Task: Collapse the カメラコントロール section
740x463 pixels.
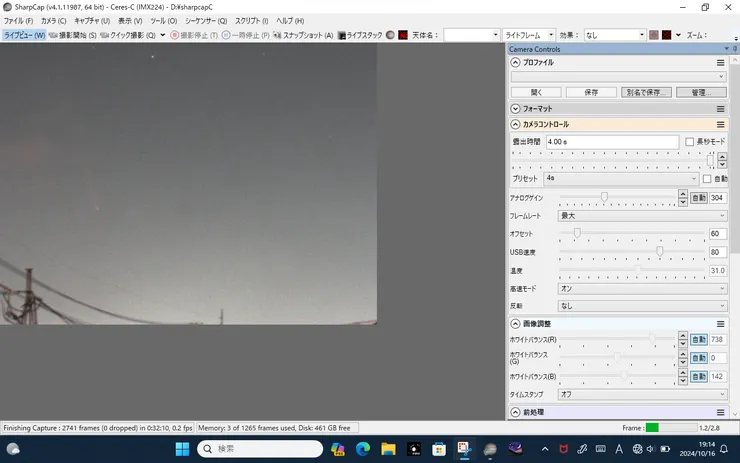Action: 516,125
